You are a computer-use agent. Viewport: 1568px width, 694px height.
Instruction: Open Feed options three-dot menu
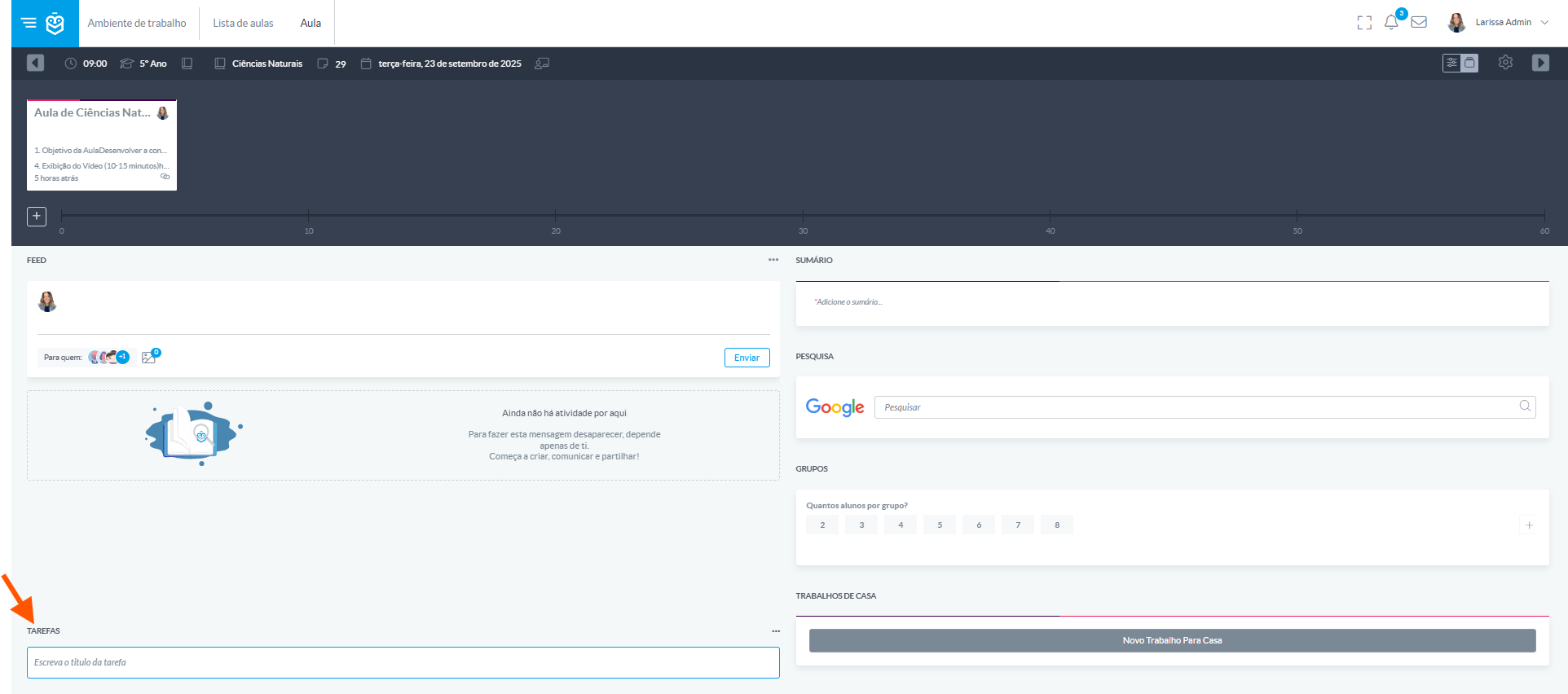click(773, 260)
